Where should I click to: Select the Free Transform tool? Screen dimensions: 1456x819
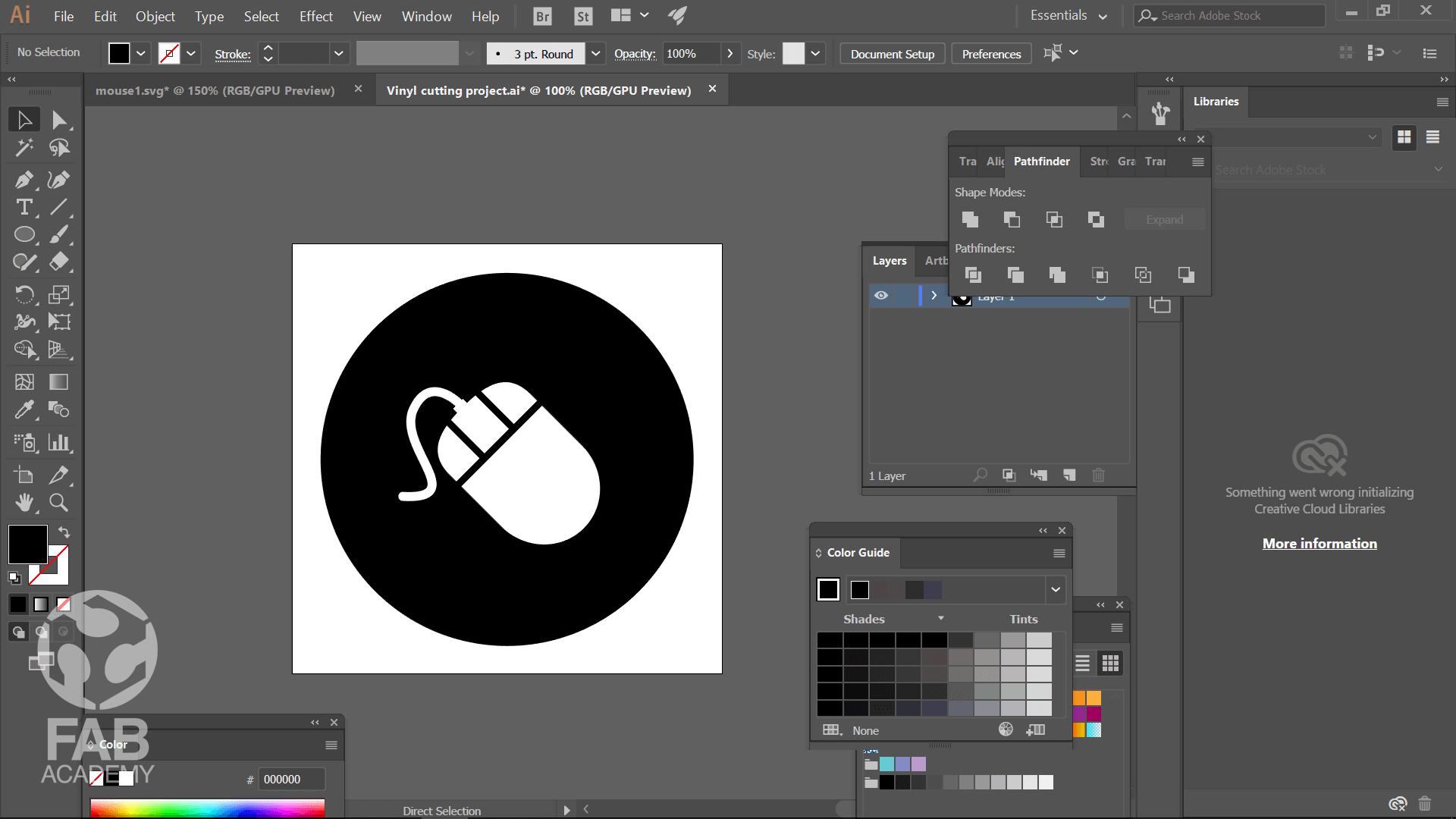coord(59,322)
